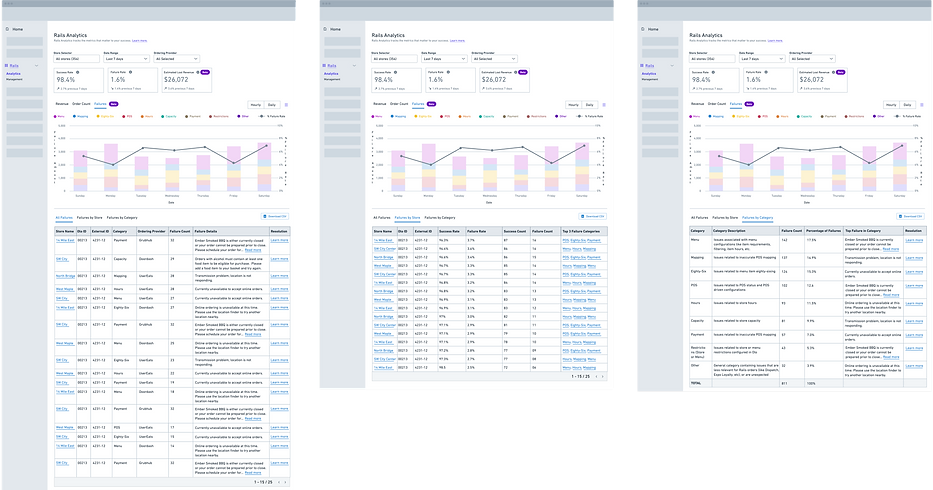Click Estimated Lost Revenue info icon, Failures by Category mockup
Screen dimensions: 933x490
coord(834,72)
